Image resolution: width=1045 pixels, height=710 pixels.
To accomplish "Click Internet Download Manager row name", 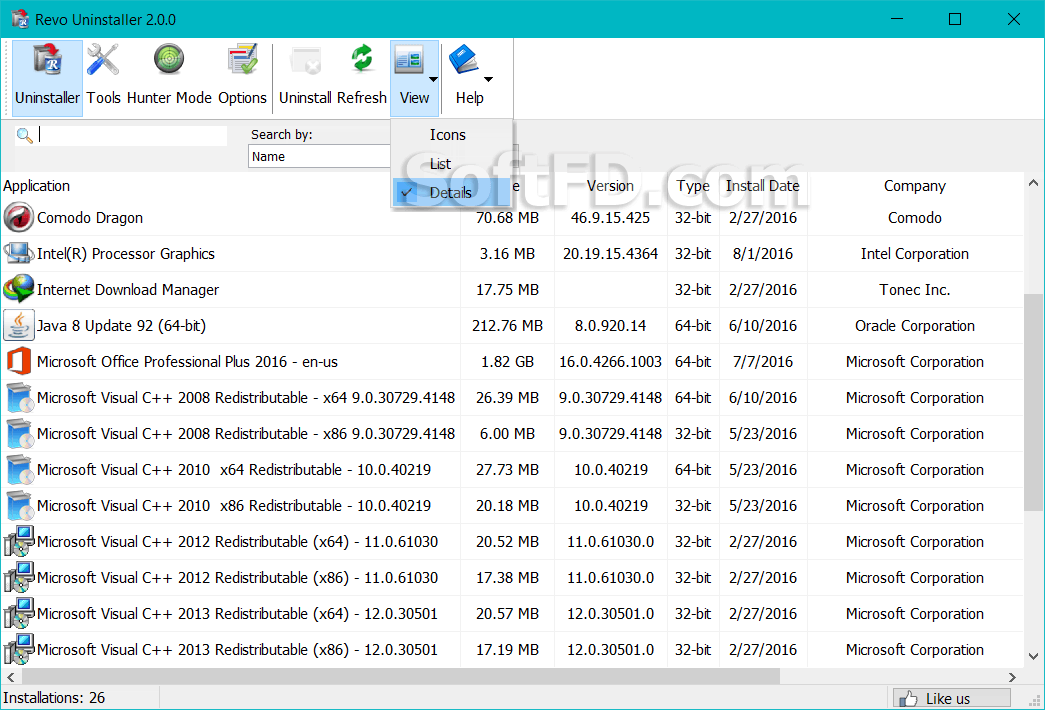I will [x=128, y=290].
